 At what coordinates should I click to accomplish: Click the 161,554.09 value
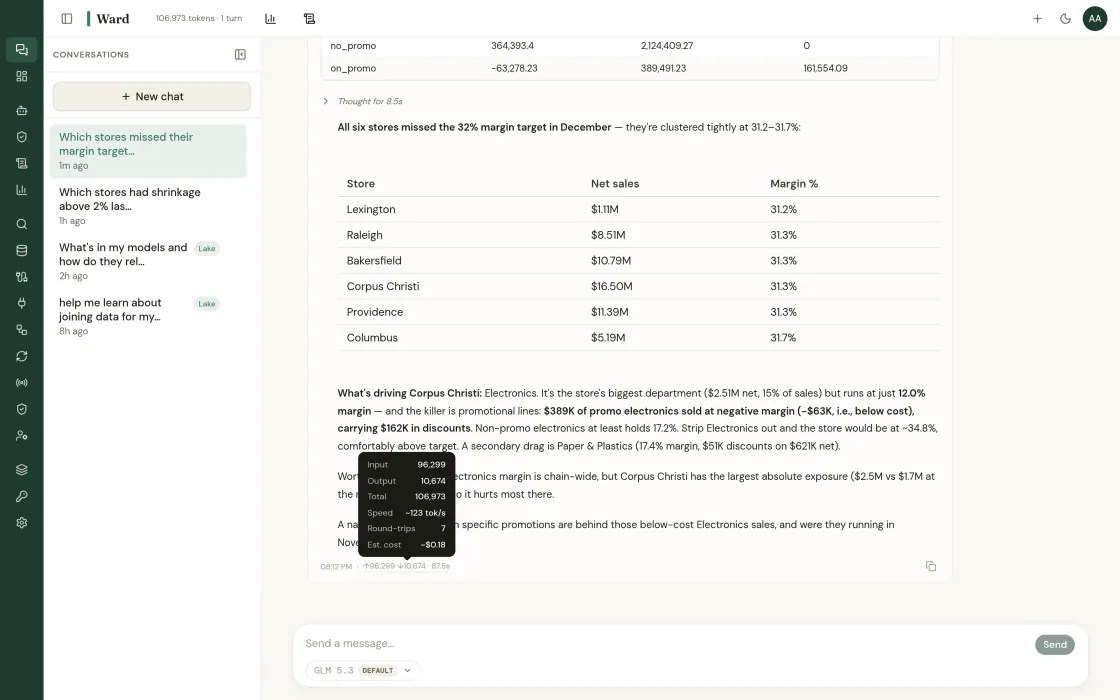tap(825, 69)
